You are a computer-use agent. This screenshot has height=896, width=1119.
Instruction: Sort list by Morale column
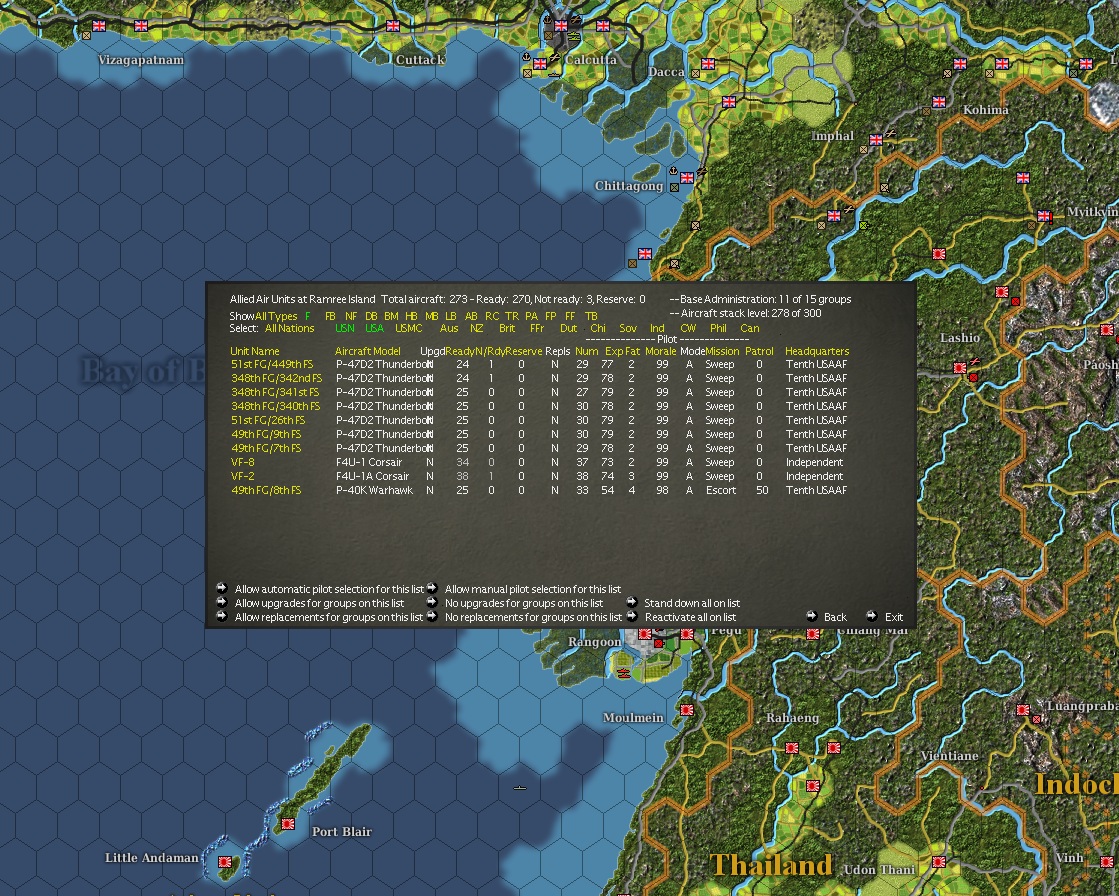tap(661, 351)
